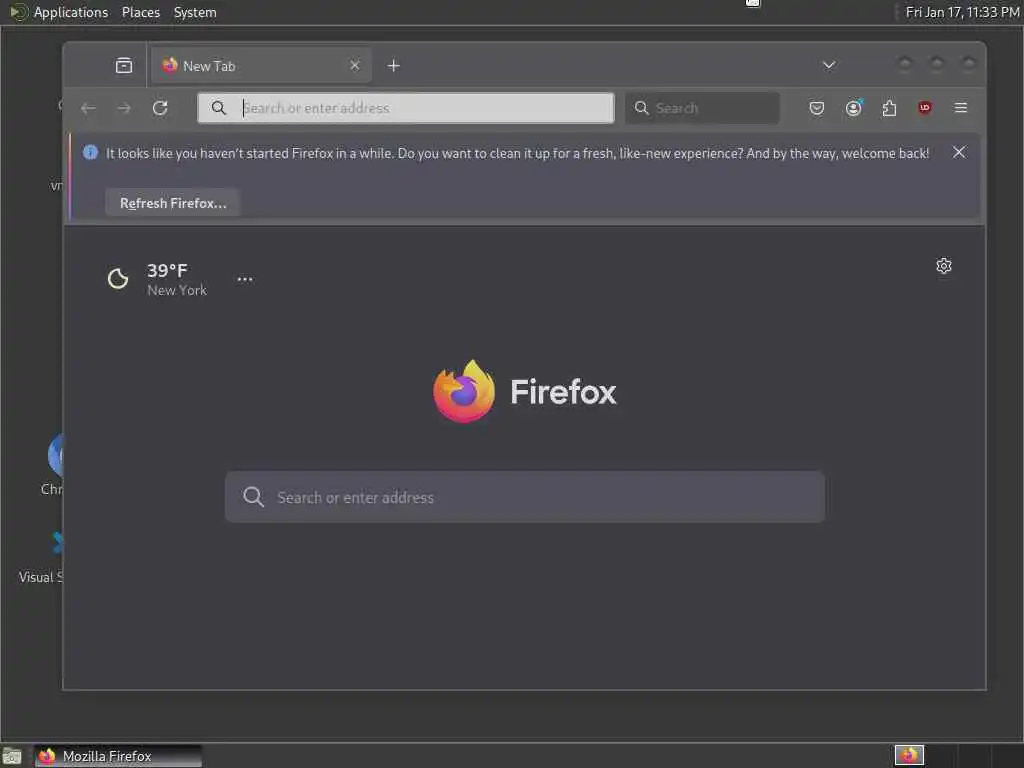Open the Places menu

[x=140, y=12]
